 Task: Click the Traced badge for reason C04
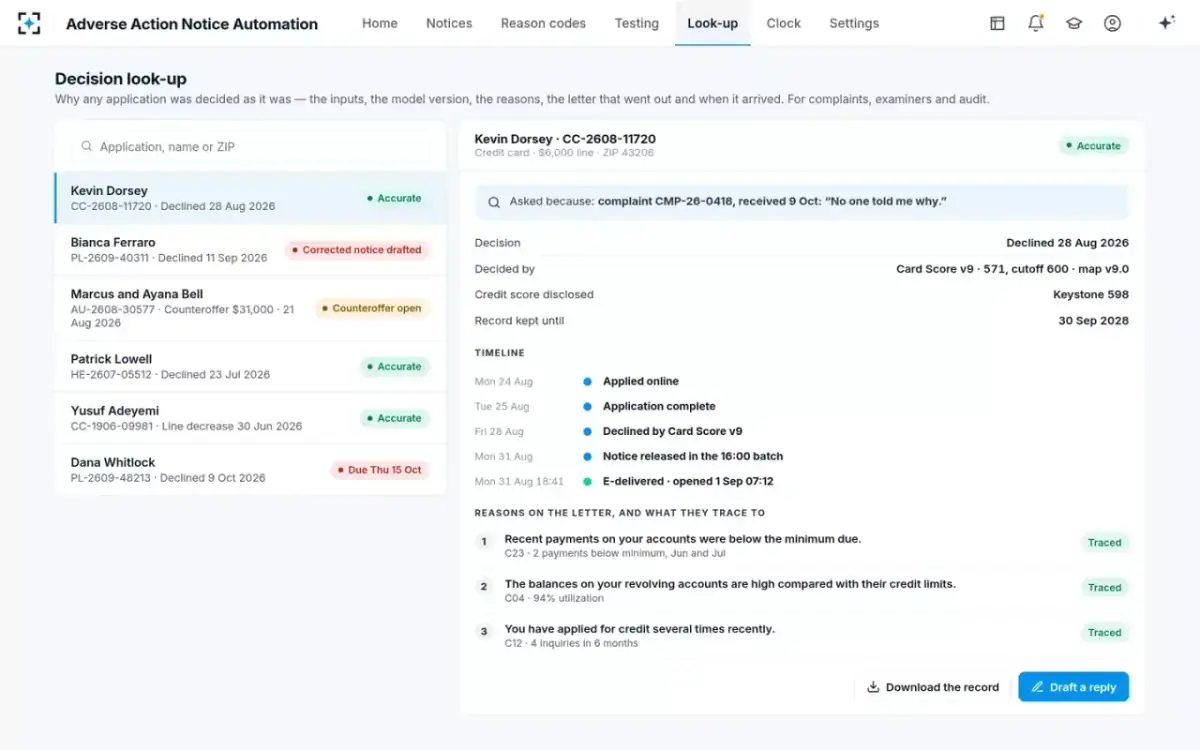[1104, 588]
